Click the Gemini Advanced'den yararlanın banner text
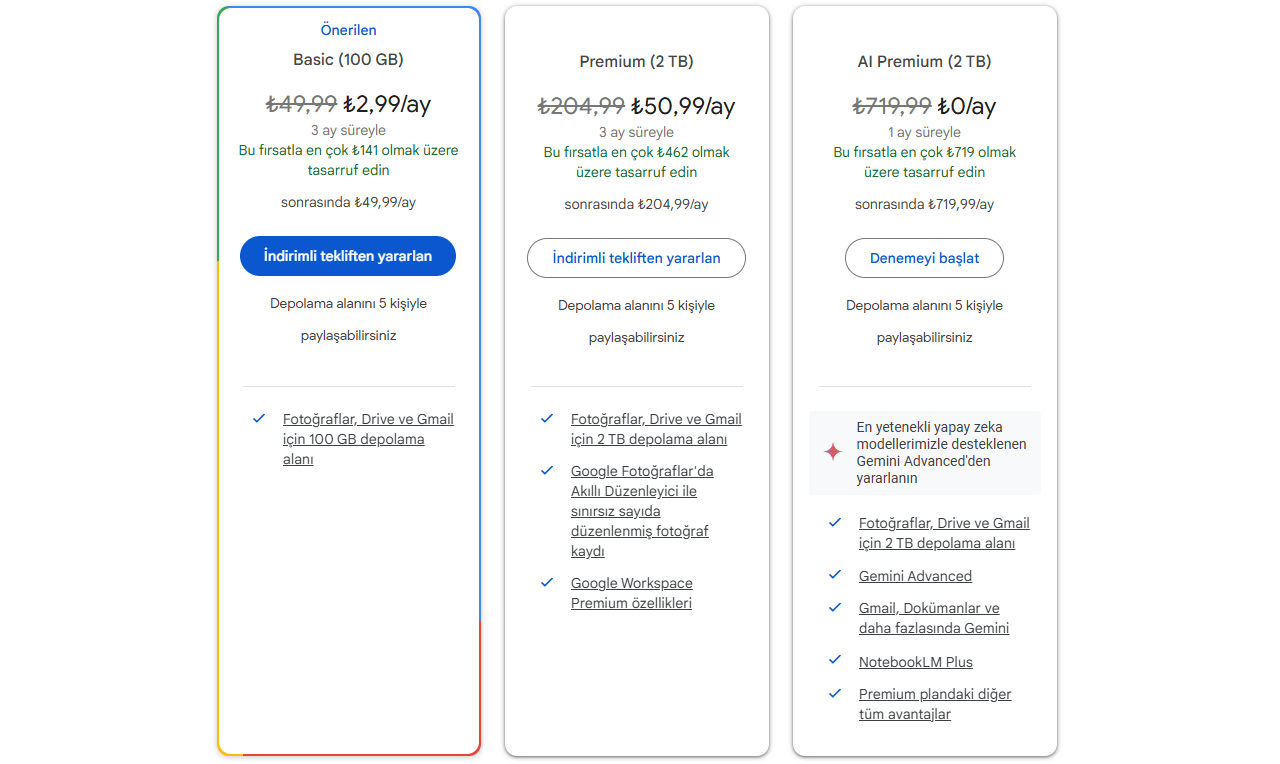 pyautogui.click(x=941, y=453)
